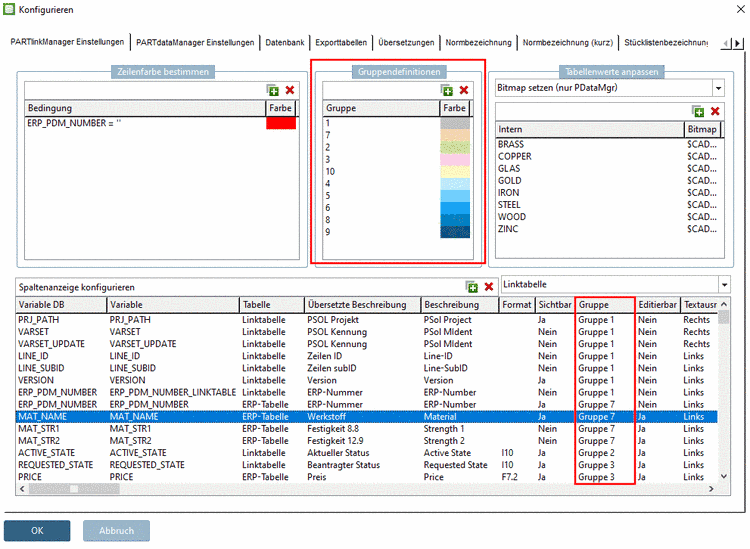
Task: Remove entry with Tabellenwerte anpassen red X
Action: 715,111
